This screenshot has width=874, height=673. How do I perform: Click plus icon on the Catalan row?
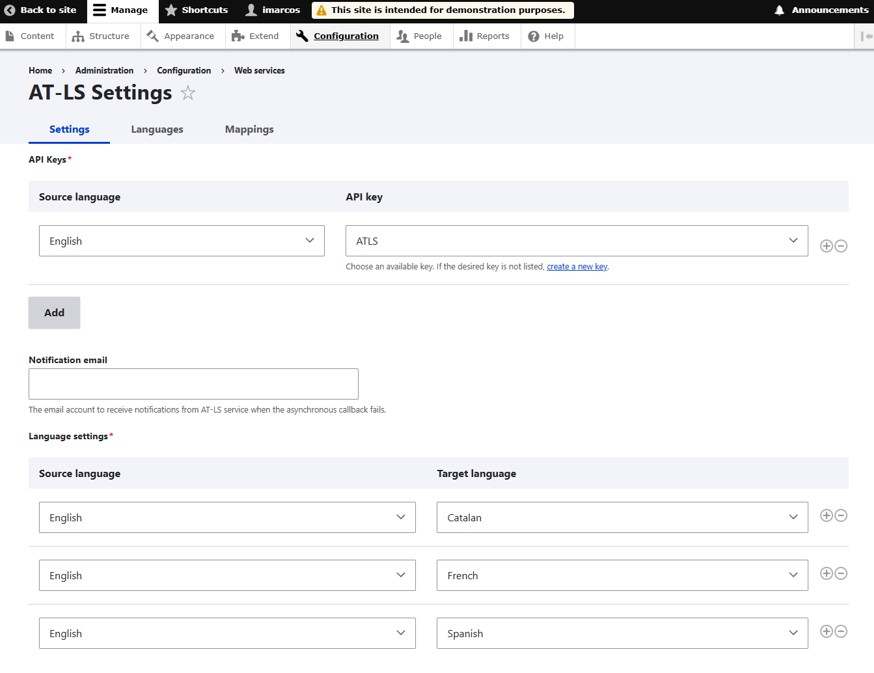(x=826, y=516)
